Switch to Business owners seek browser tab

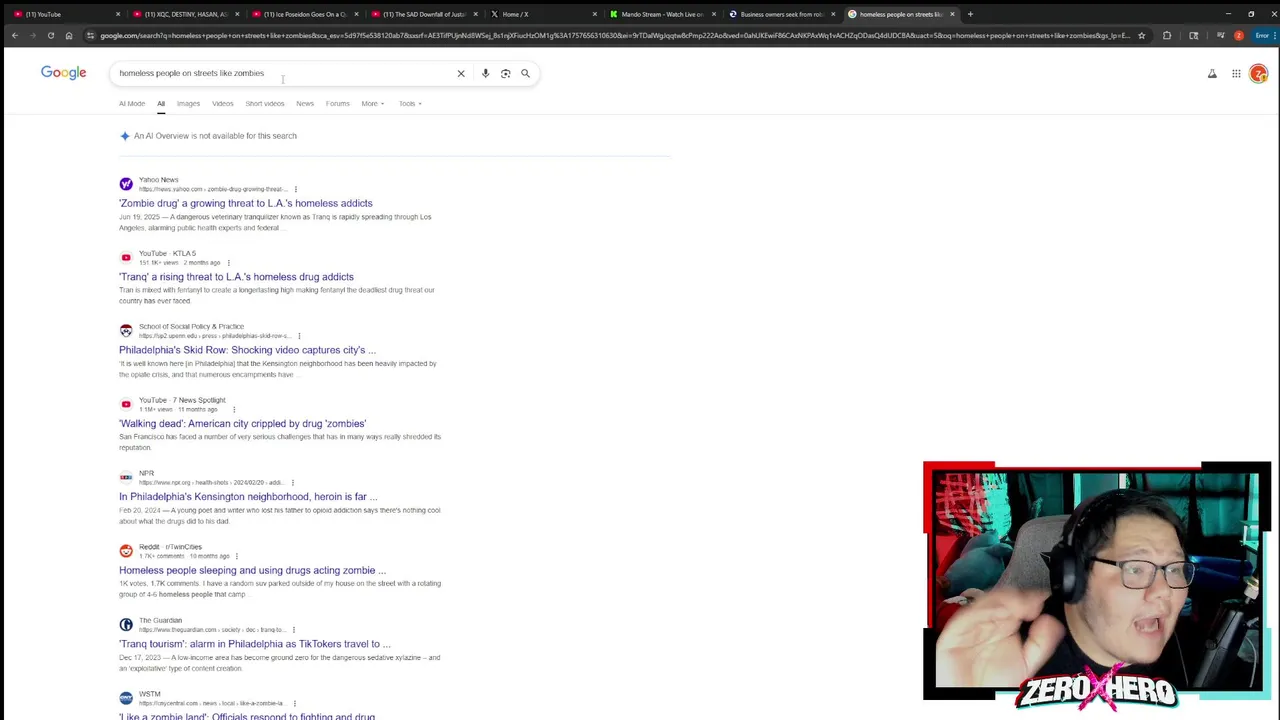(x=781, y=14)
